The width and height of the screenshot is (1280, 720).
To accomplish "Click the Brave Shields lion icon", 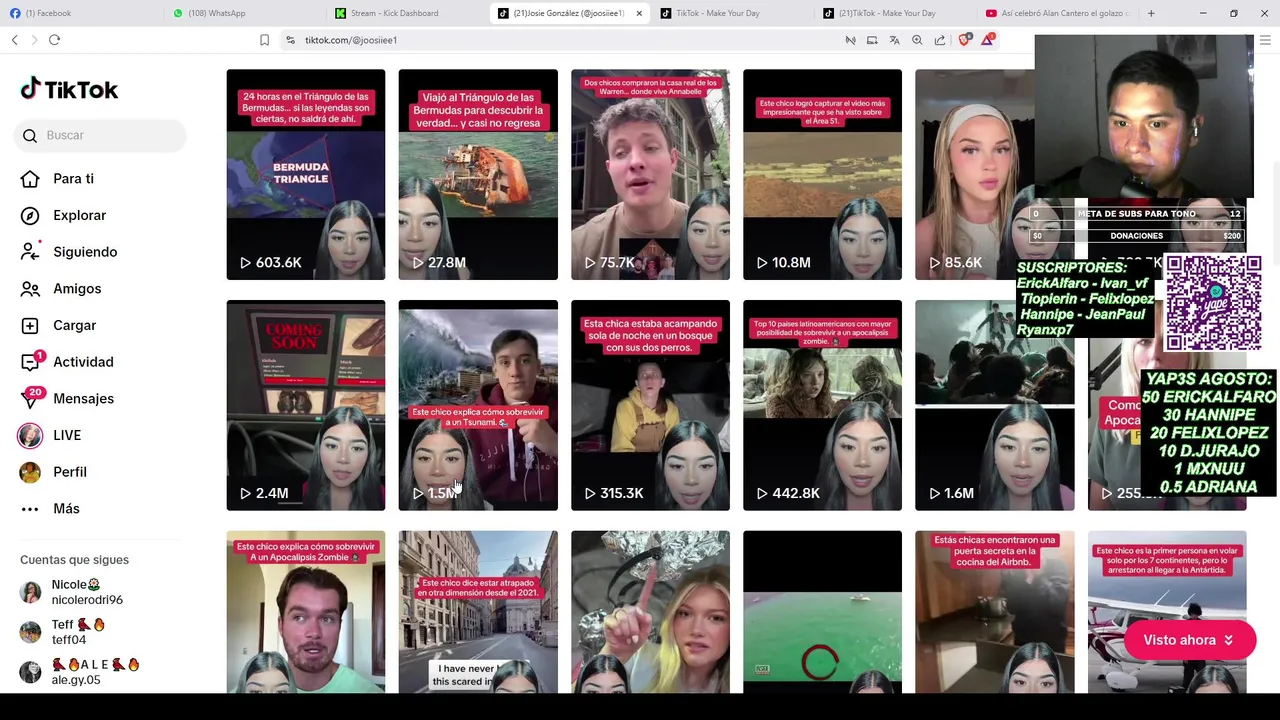I will point(965,40).
